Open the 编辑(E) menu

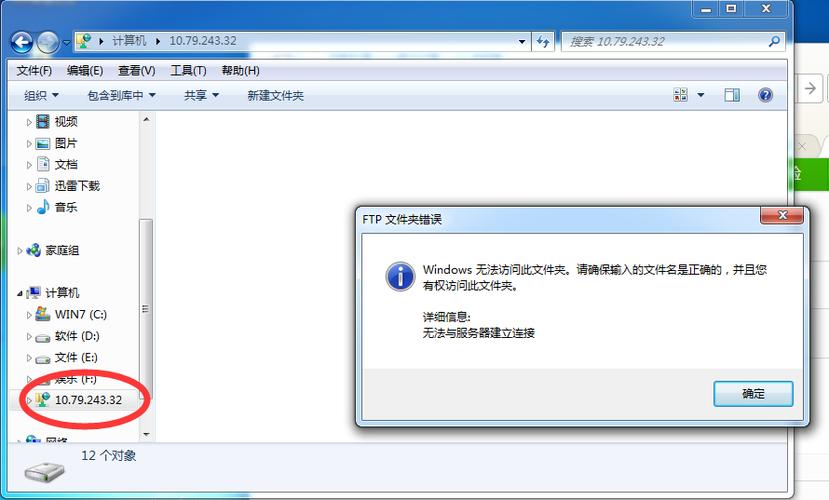85,70
